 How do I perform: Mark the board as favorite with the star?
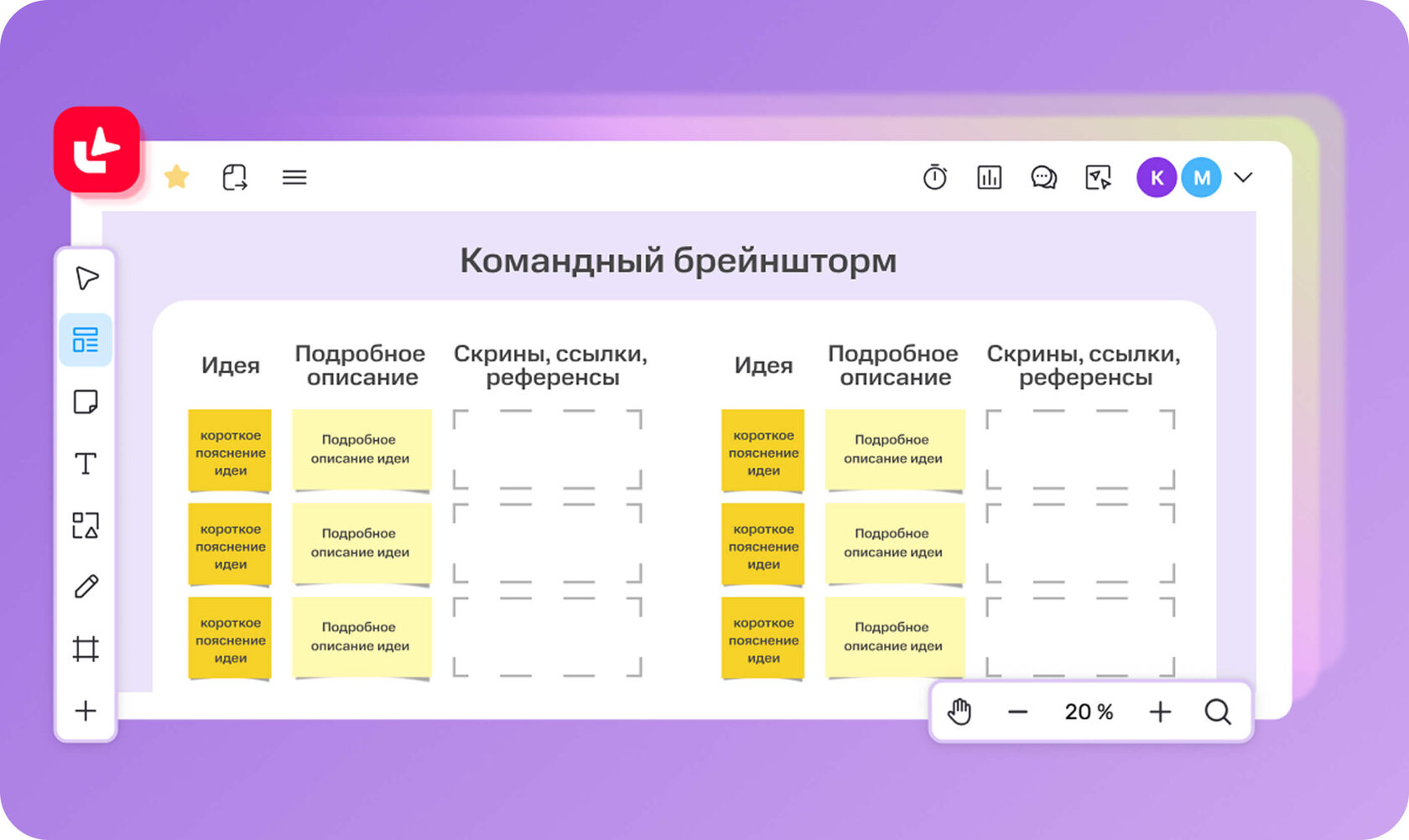point(177,177)
